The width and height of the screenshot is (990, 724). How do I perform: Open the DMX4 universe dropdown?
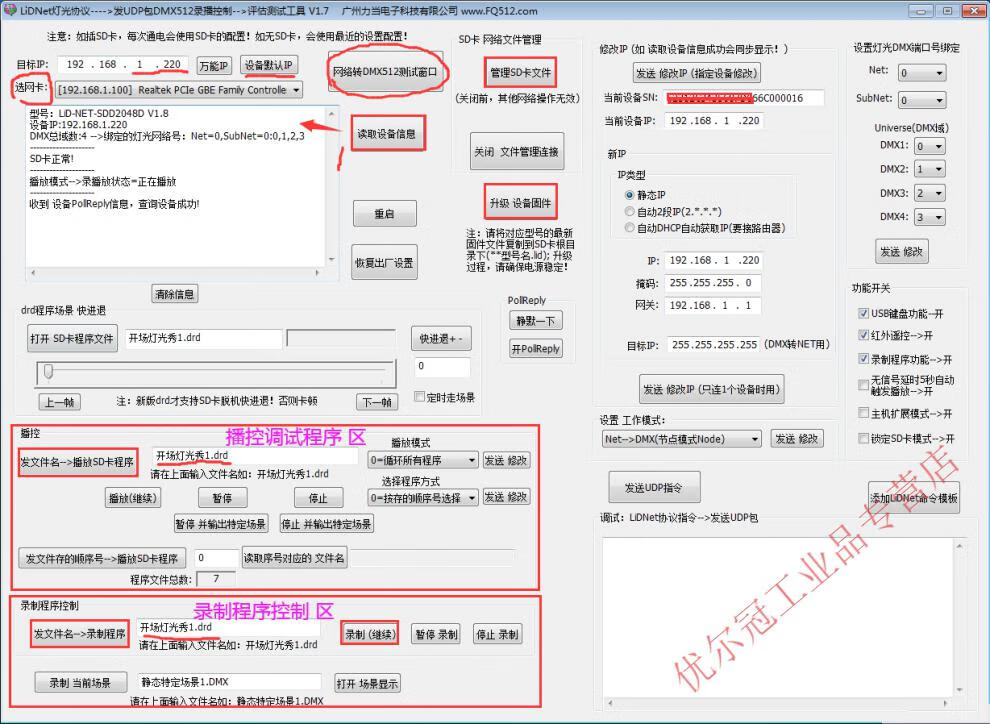[x=929, y=217]
